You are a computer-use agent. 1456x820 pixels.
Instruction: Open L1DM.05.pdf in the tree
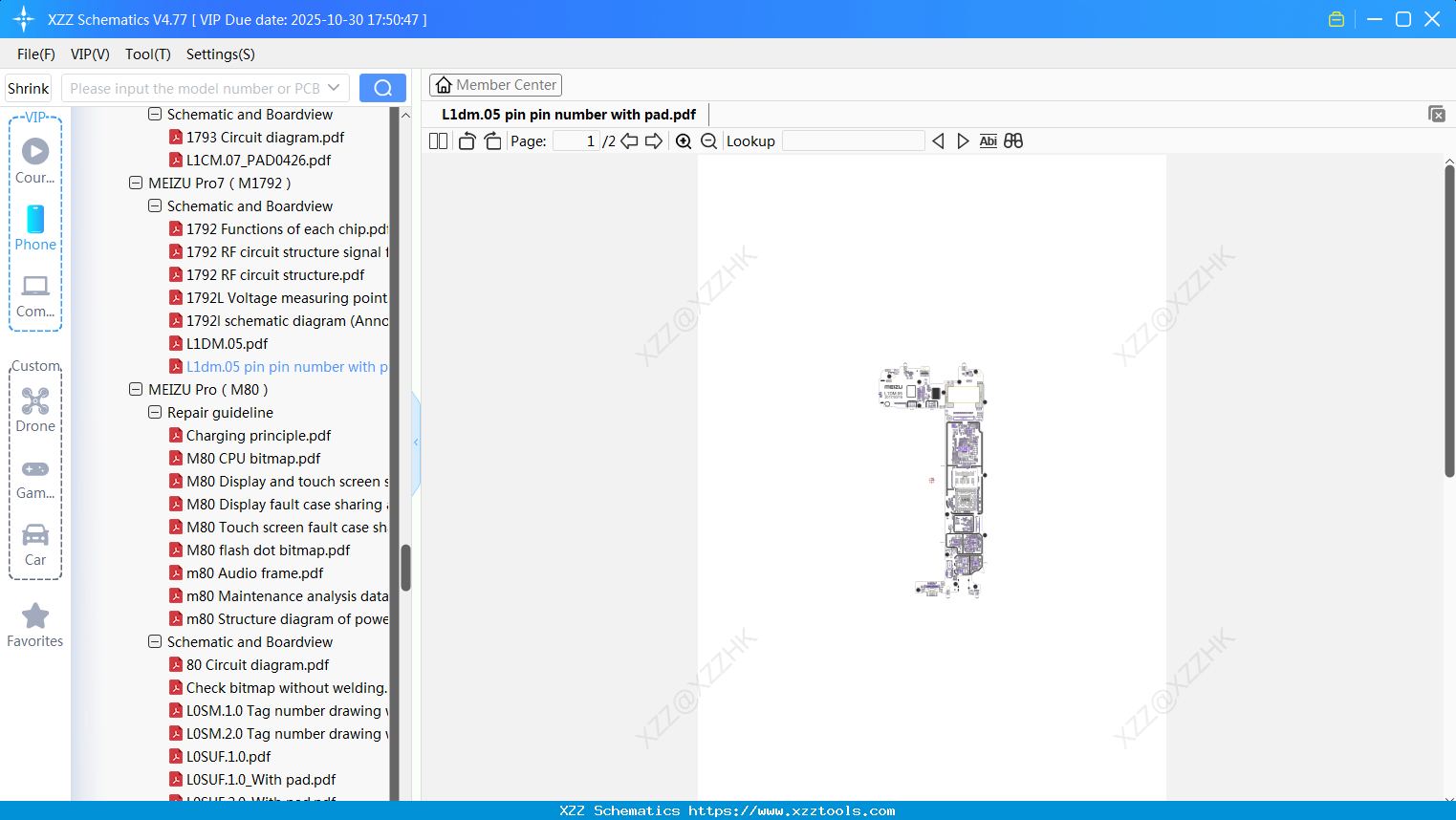click(x=227, y=343)
